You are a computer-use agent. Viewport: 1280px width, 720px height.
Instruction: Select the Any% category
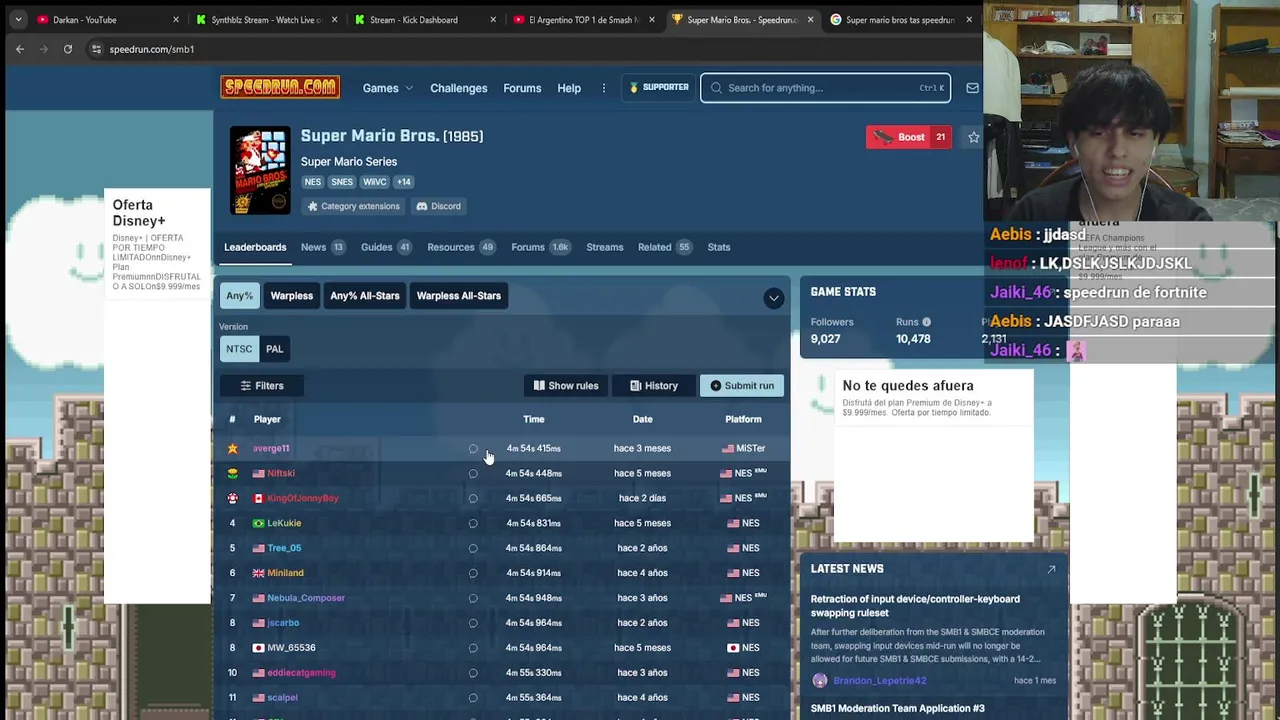239,296
